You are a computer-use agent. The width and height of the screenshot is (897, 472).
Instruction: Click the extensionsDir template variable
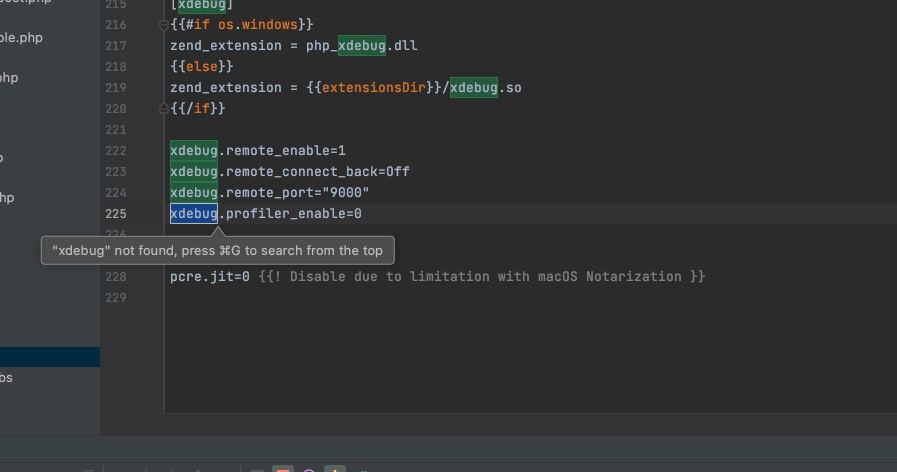tap(374, 88)
